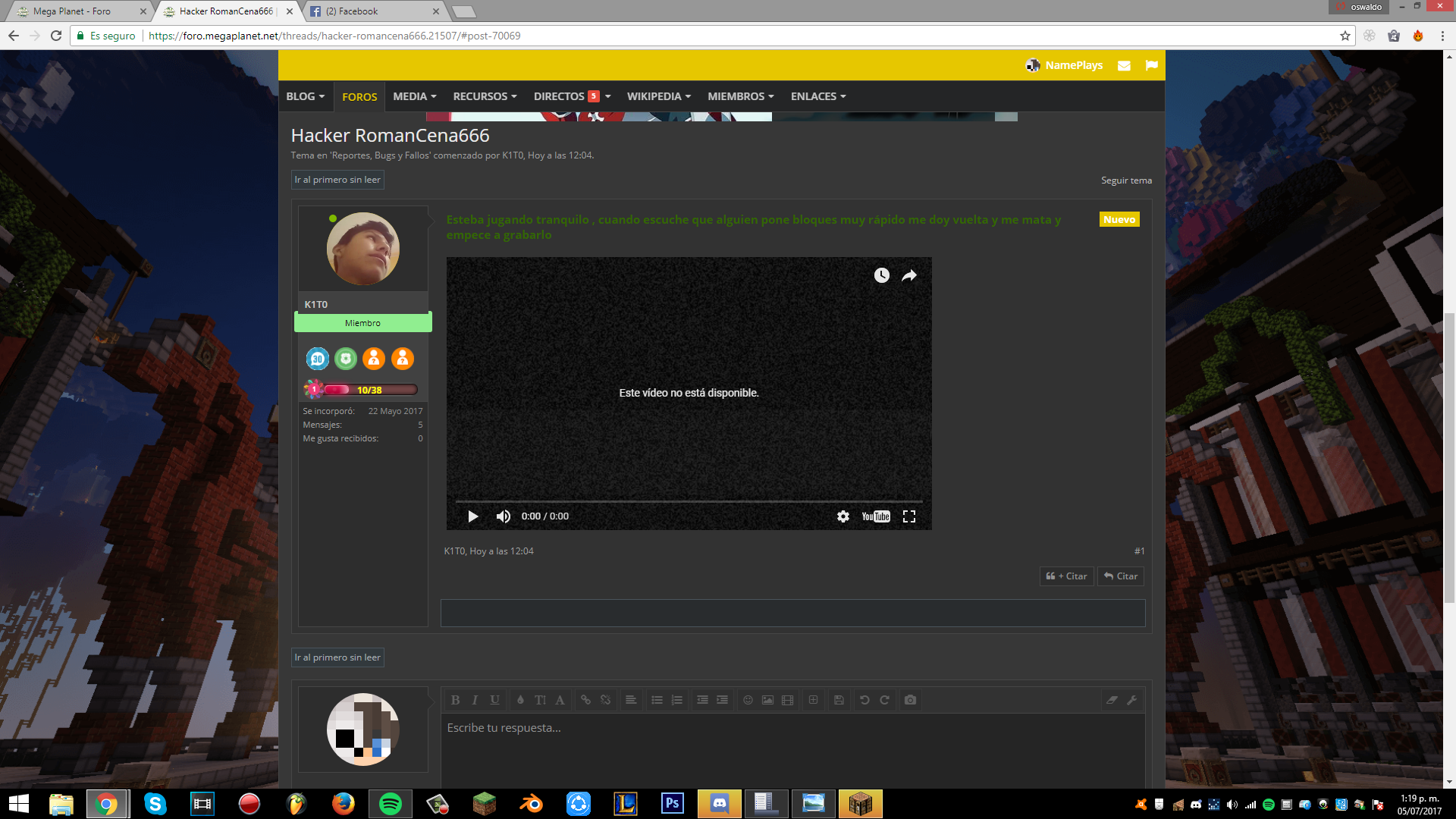This screenshot has width=1456, height=819.
Task: Switch editor mode with wrench icon
Action: 1131,700
